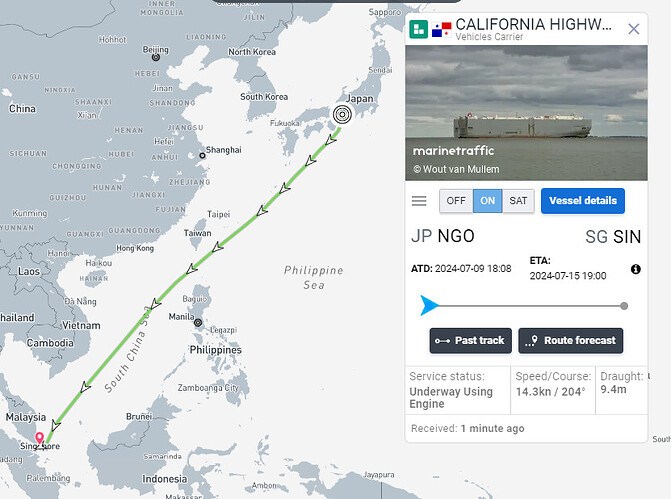Click the ETA info icon
This screenshot has width=671, height=499.
click(x=635, y=269)
